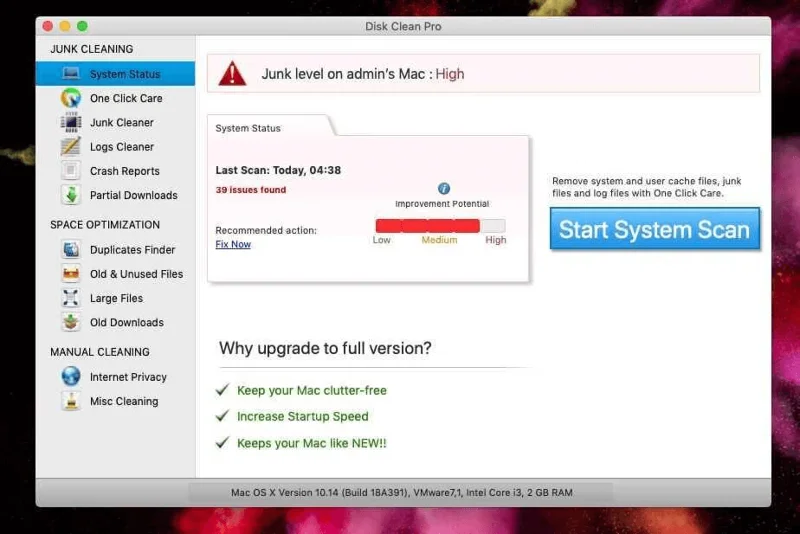Screen dimensions: 800x534
Task: Click the checkmark beside Keeps your Mac like NEW
Action: point(222,442)
